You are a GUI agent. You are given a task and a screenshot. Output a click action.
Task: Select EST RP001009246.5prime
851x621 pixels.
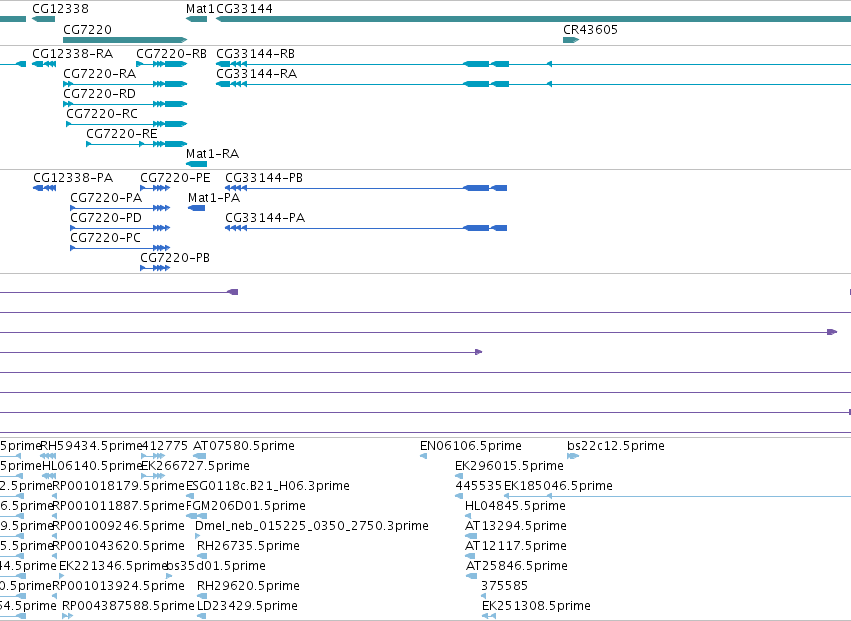tap(54, 536)
